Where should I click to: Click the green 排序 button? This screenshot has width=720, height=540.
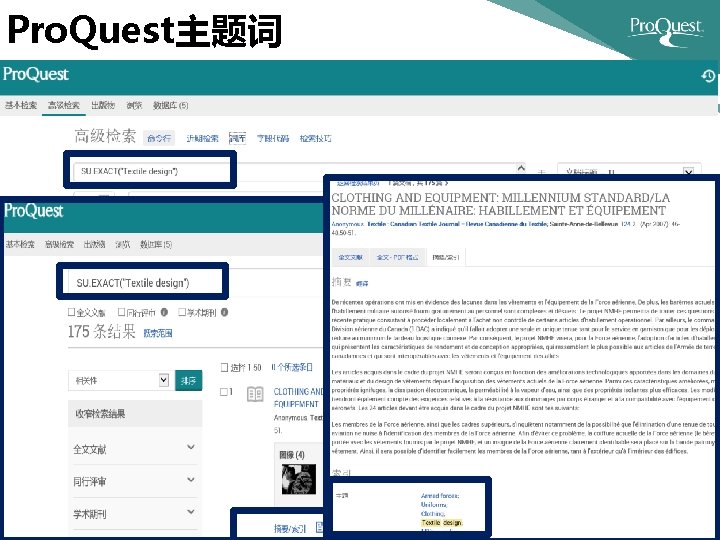188,381
